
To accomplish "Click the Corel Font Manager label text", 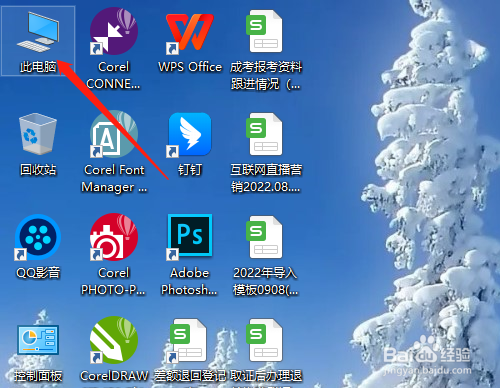I will 114,178.
